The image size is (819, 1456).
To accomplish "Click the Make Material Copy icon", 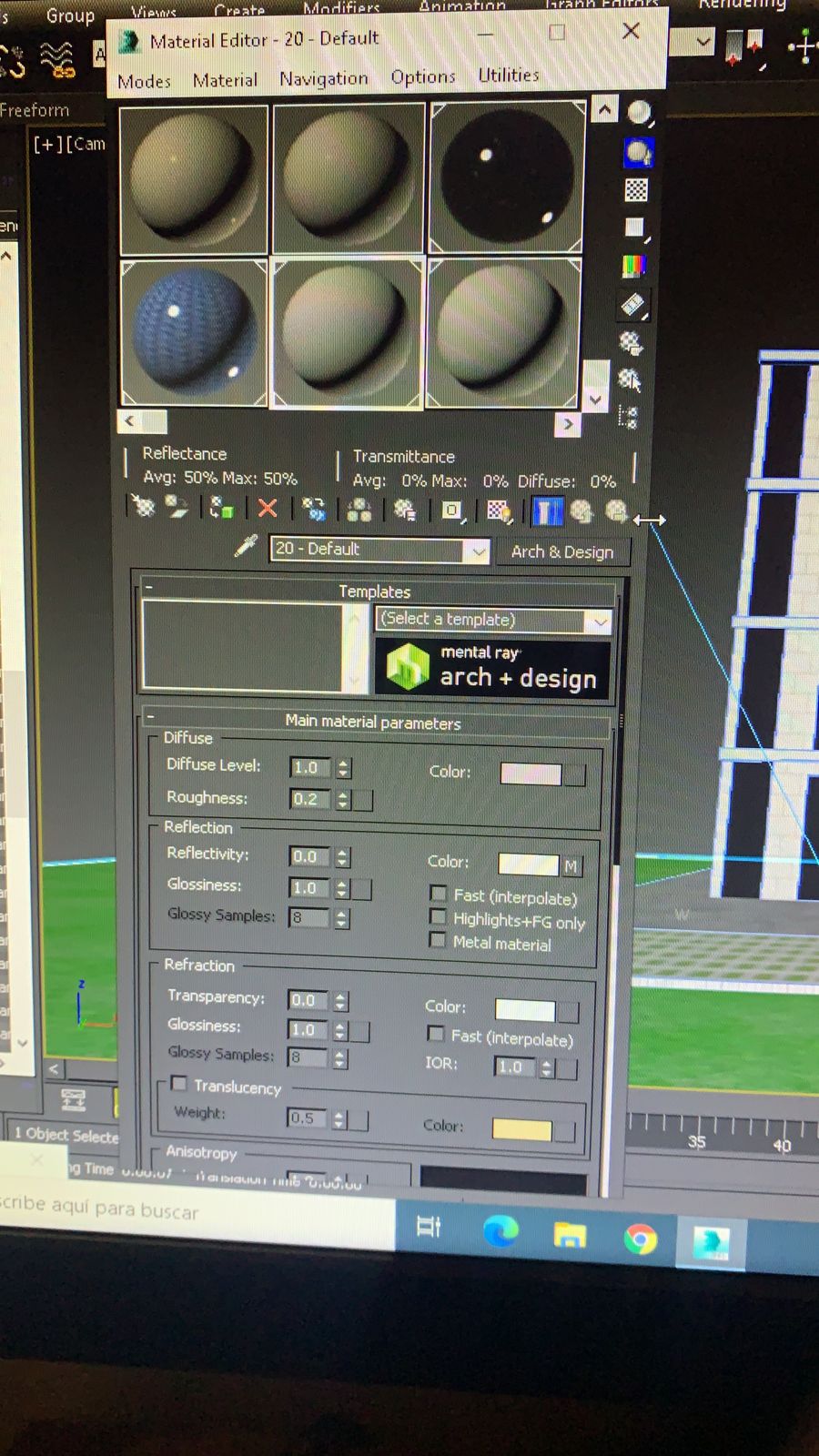I will pos(314,509).
